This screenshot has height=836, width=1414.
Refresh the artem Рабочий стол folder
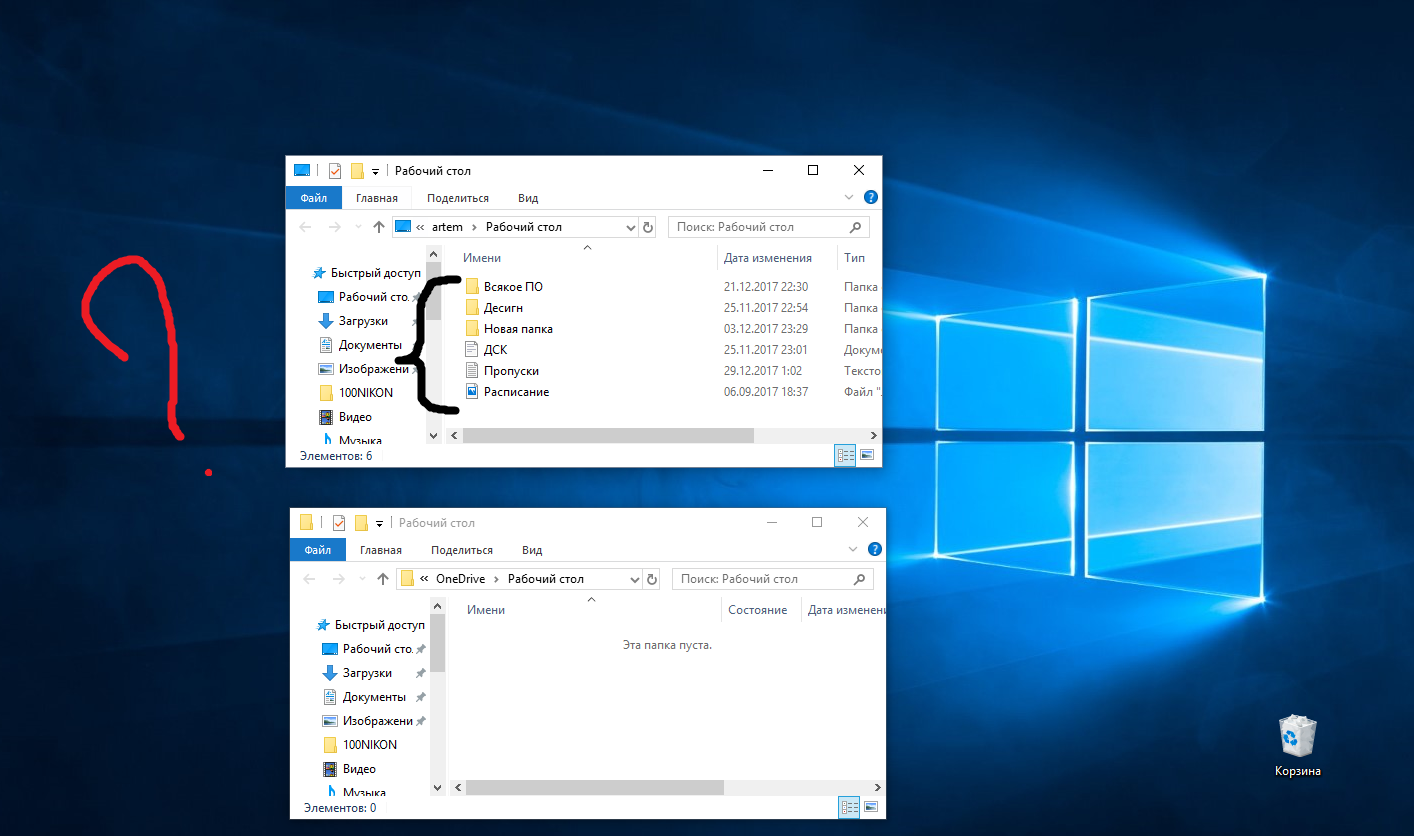[648, 227]
